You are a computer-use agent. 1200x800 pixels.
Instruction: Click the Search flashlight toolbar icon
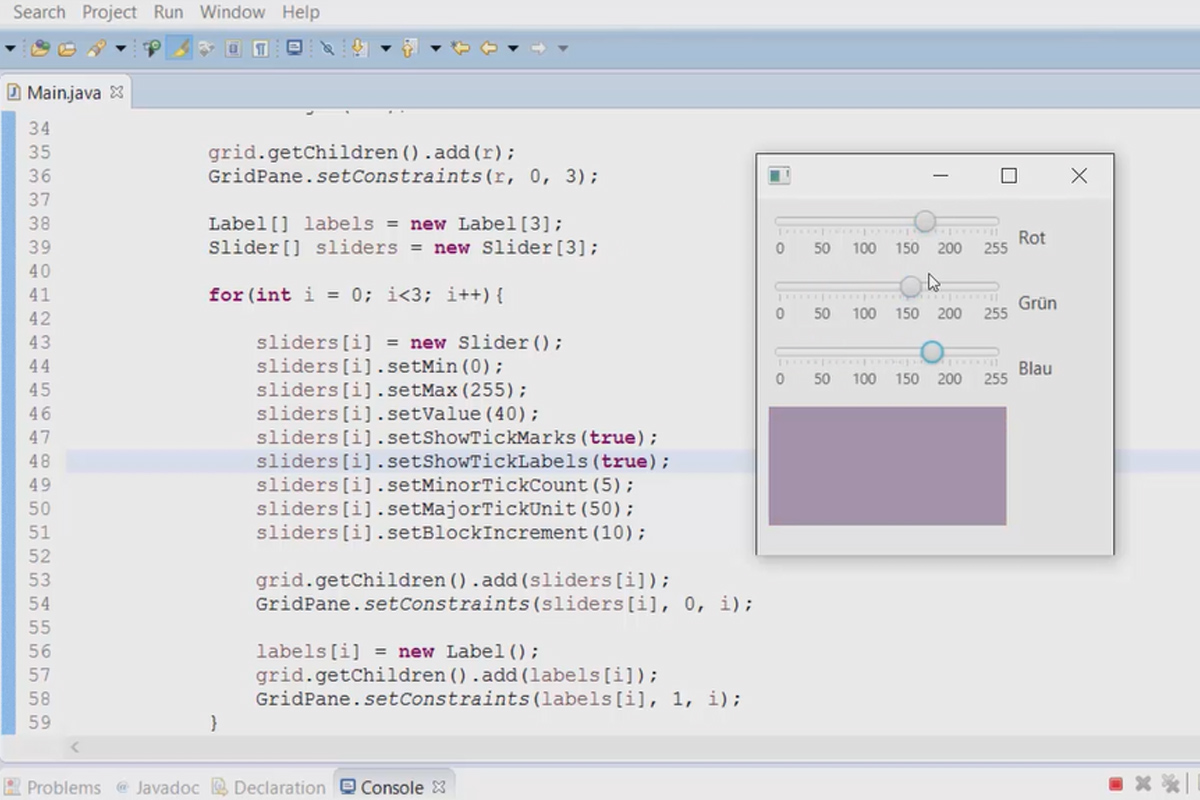[96, 48]
